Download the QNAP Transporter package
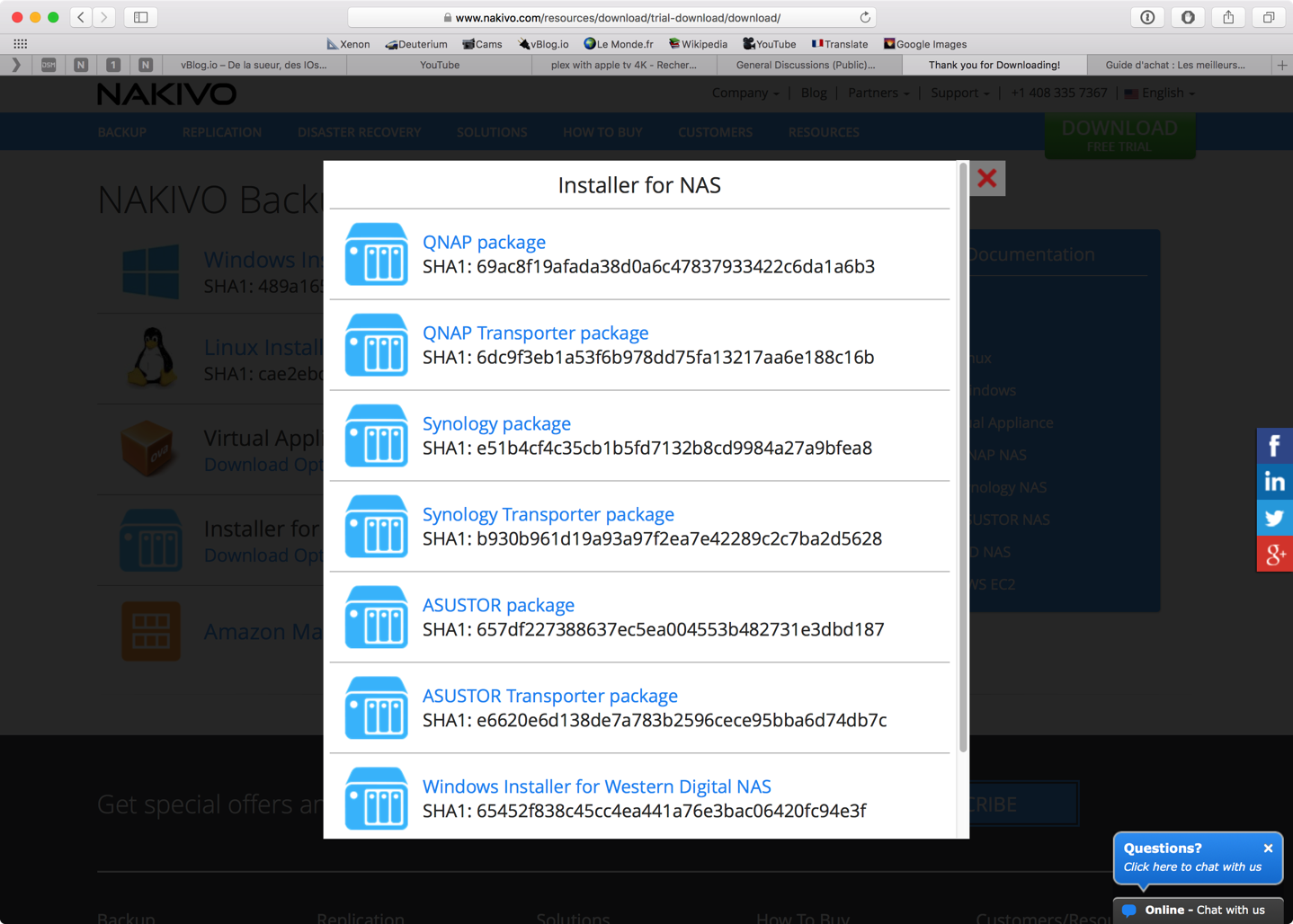The width and height of the screenshot is (1293, 924). tap(535, 333)
